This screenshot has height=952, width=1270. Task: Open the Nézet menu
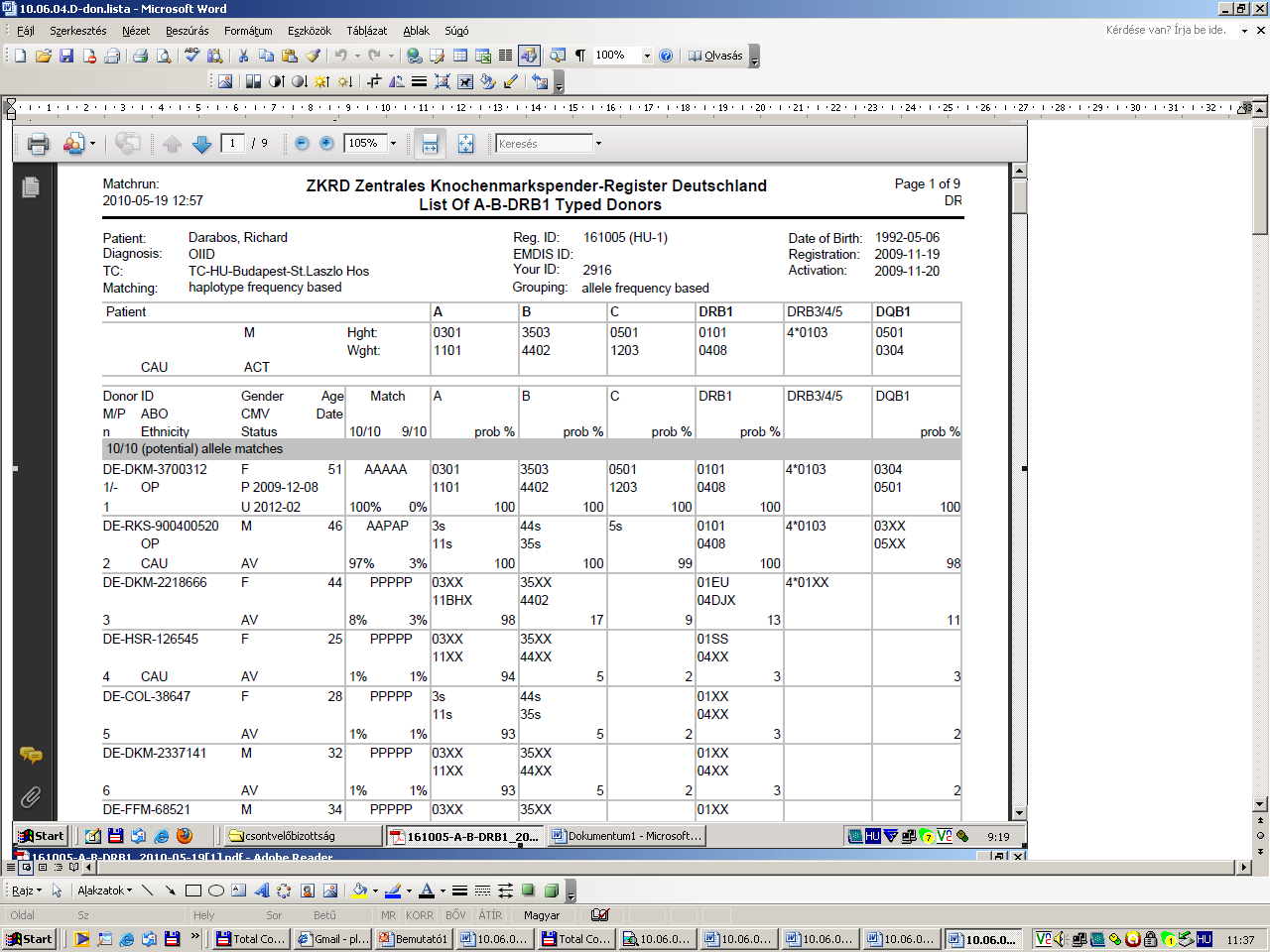(x=136, y=31)
